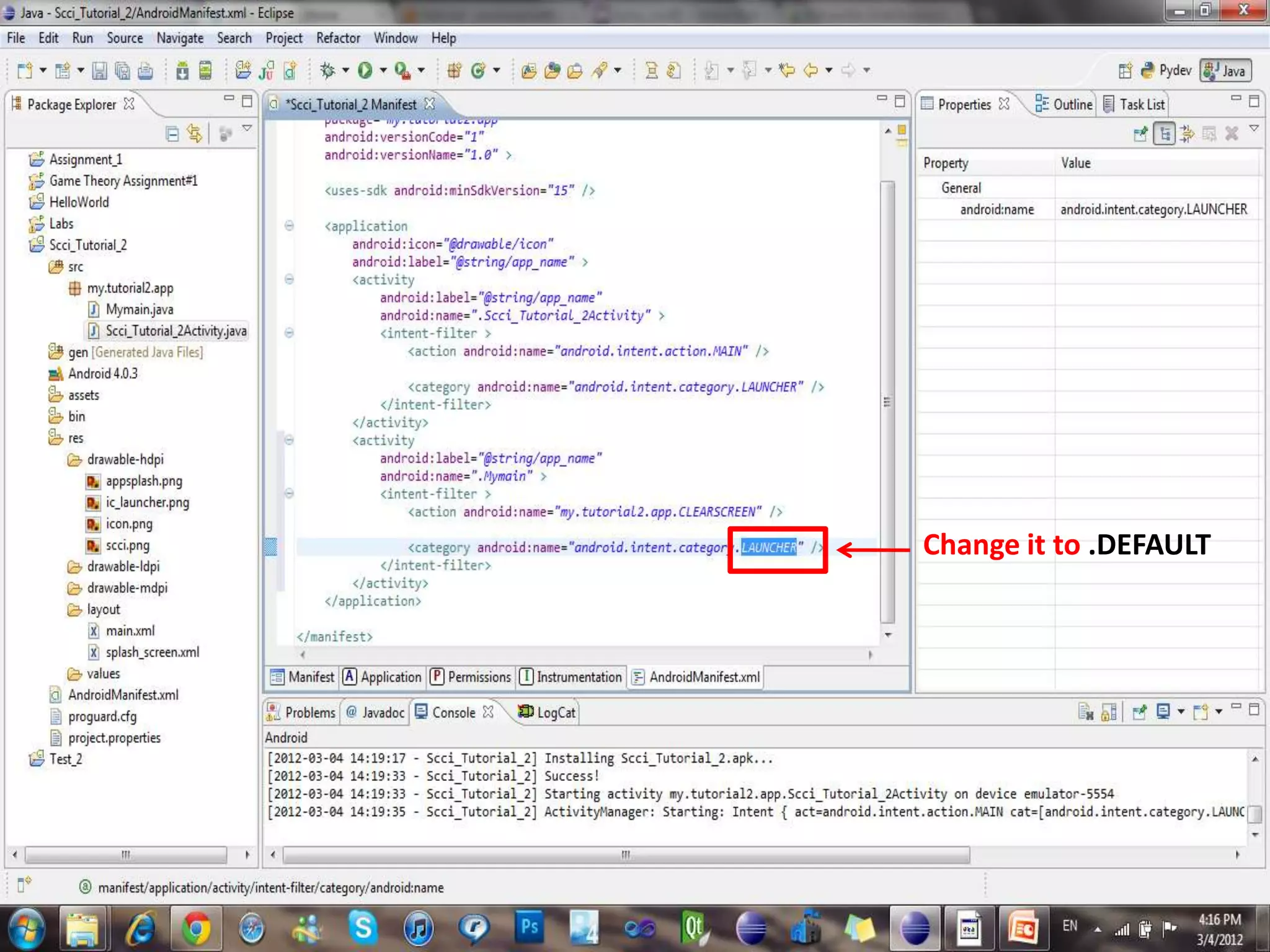The width and height of the screenshot is (1270, 952).
Task: Toggle Scroll Lock in Console view
Action: click(1109, 712)
